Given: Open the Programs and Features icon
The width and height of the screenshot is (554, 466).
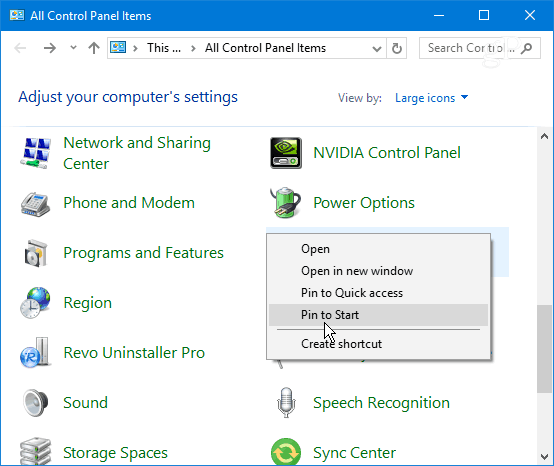Looking at the screenshot, I should (35, 253).
